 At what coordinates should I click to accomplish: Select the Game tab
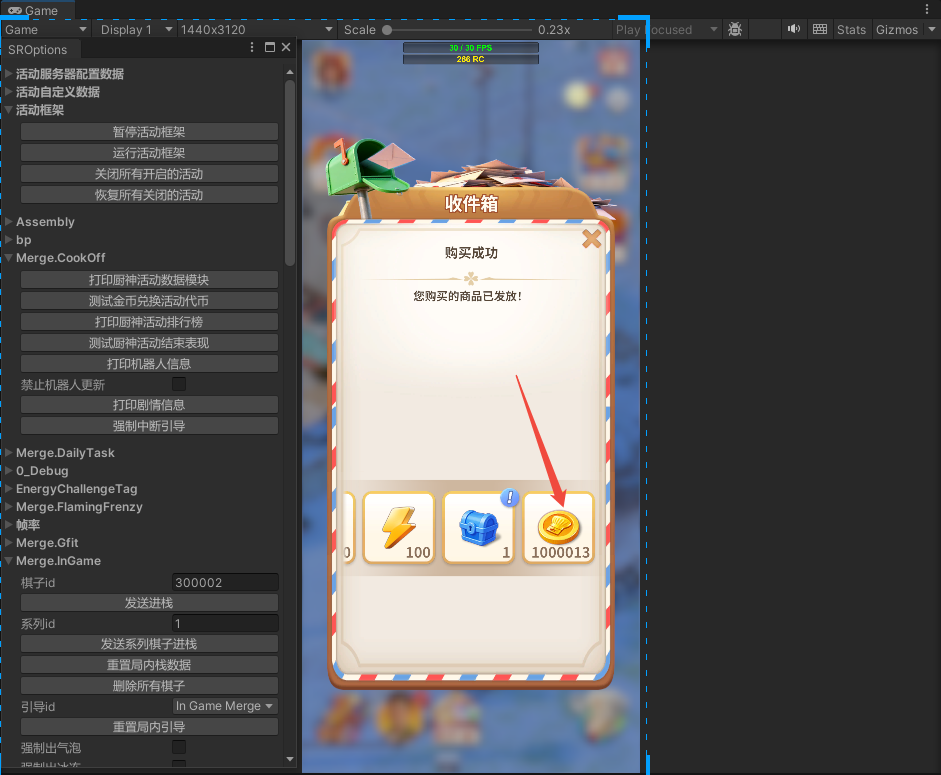(34, 10)
